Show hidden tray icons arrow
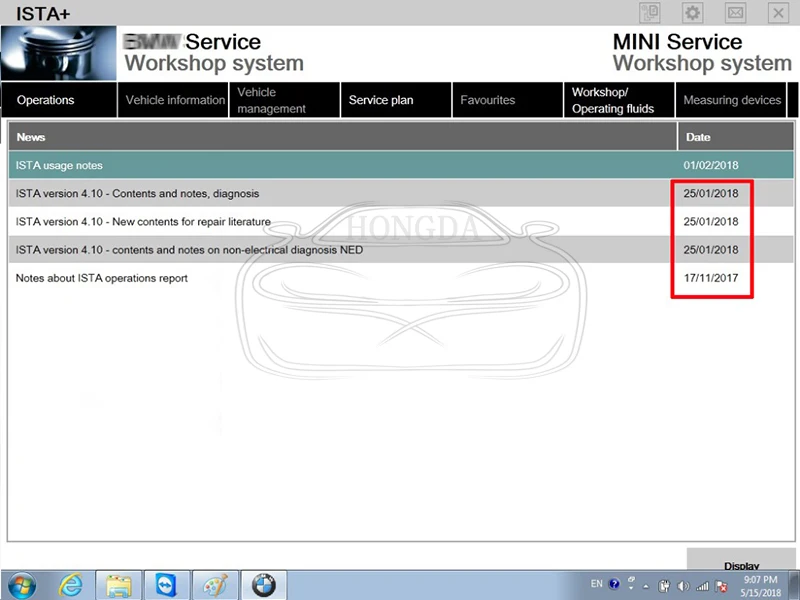 [646, 586]
